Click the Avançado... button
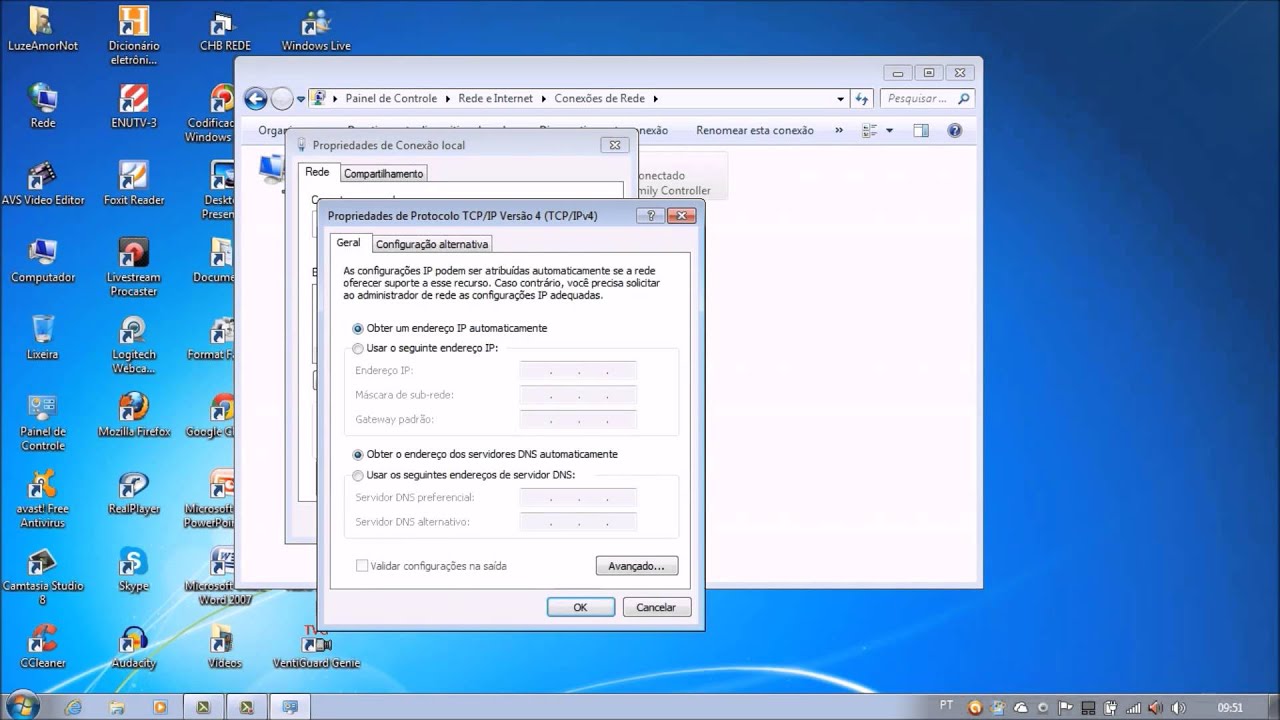The height and width of the screenshot is (720, 1280). [636, 566]
